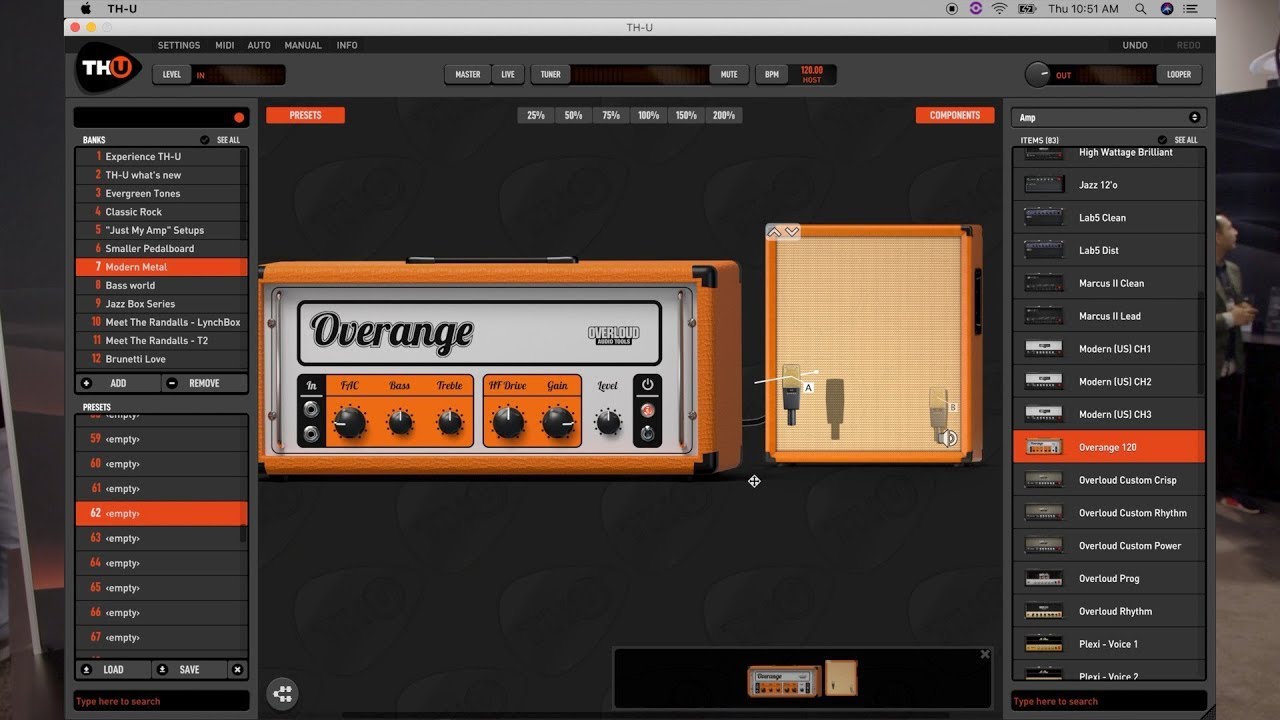Toggle SEE ALL checkbox for banks
Screen dimensions: 1280x720
pos(205,140)
